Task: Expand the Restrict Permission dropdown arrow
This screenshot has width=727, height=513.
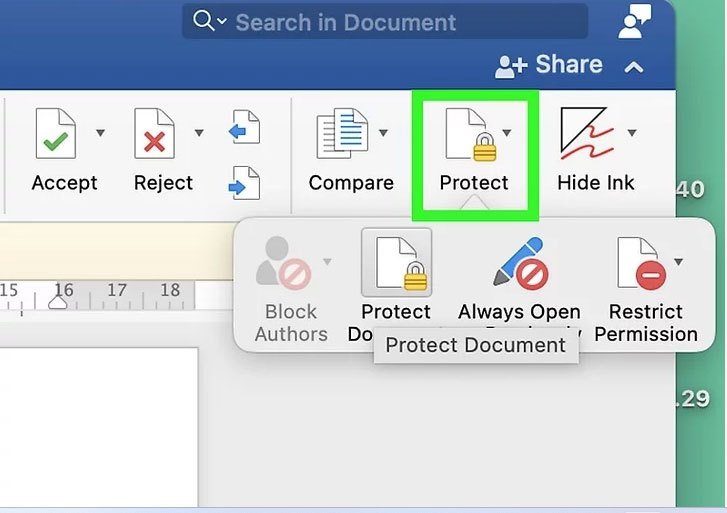Action: tap(678, 262)
